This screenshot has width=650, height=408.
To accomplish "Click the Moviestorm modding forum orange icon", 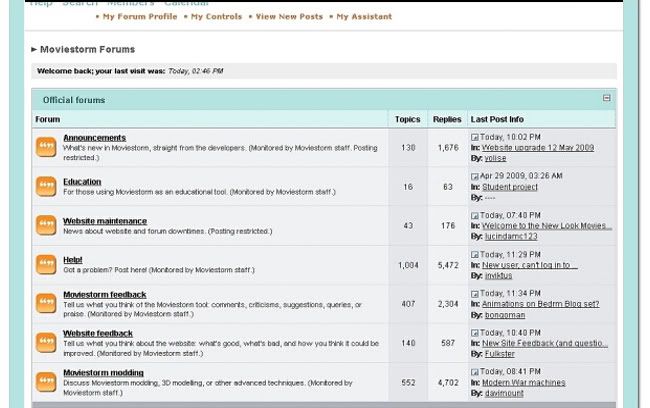I will (46, 382).
